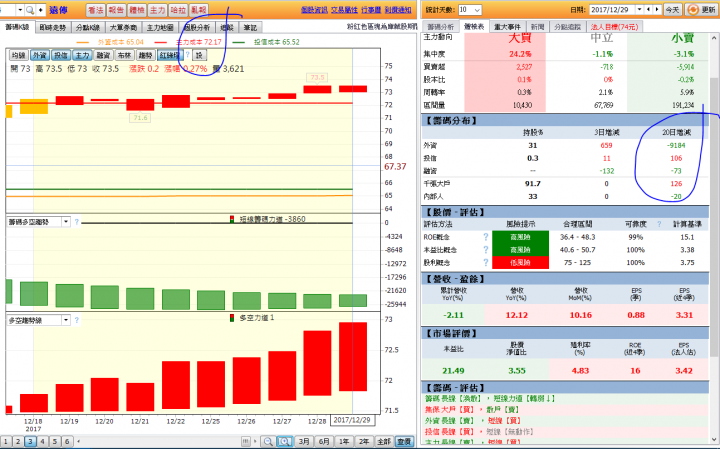Click the 報告 button
Viewport: 720px width, 449px height.
(116, 10)
